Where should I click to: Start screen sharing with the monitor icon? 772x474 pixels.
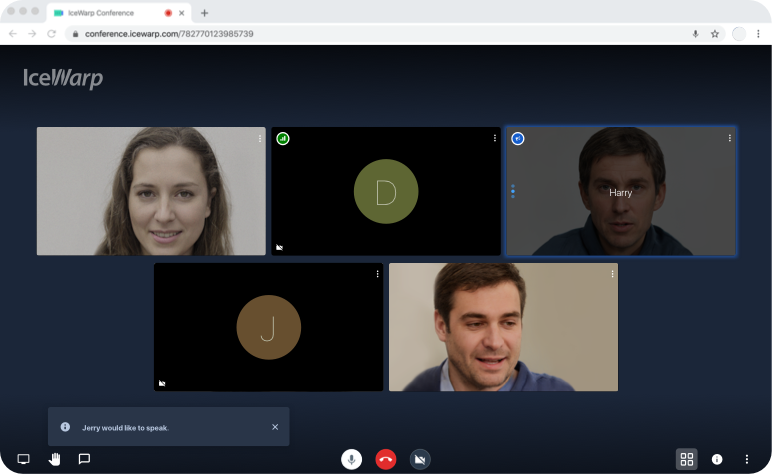click(24, 459)
